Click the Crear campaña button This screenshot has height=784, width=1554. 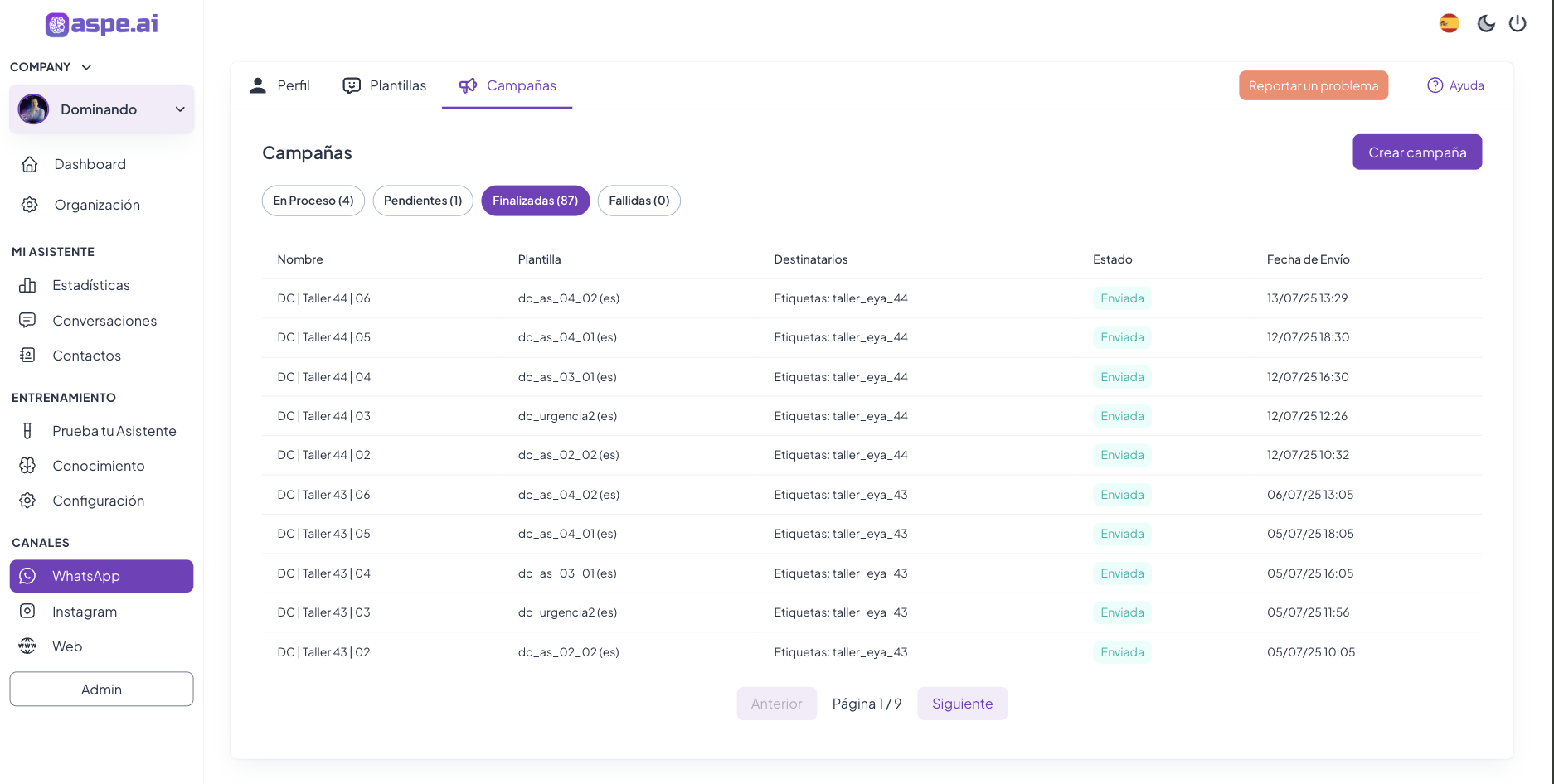click(1416, 152)
